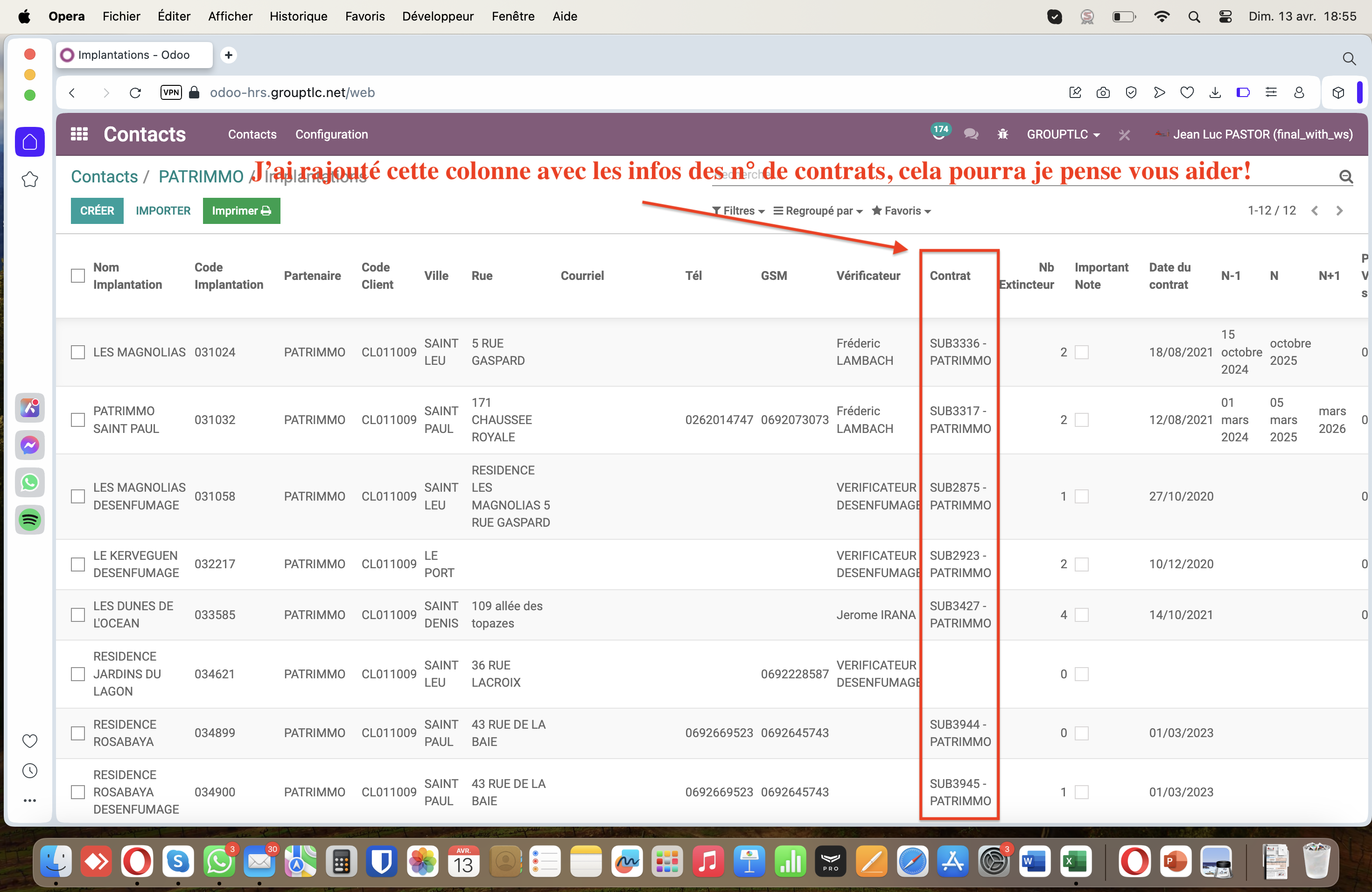Expand the Filtres dropdown
The height and width of the screenshot is (892, 1372).
(738, 211)
